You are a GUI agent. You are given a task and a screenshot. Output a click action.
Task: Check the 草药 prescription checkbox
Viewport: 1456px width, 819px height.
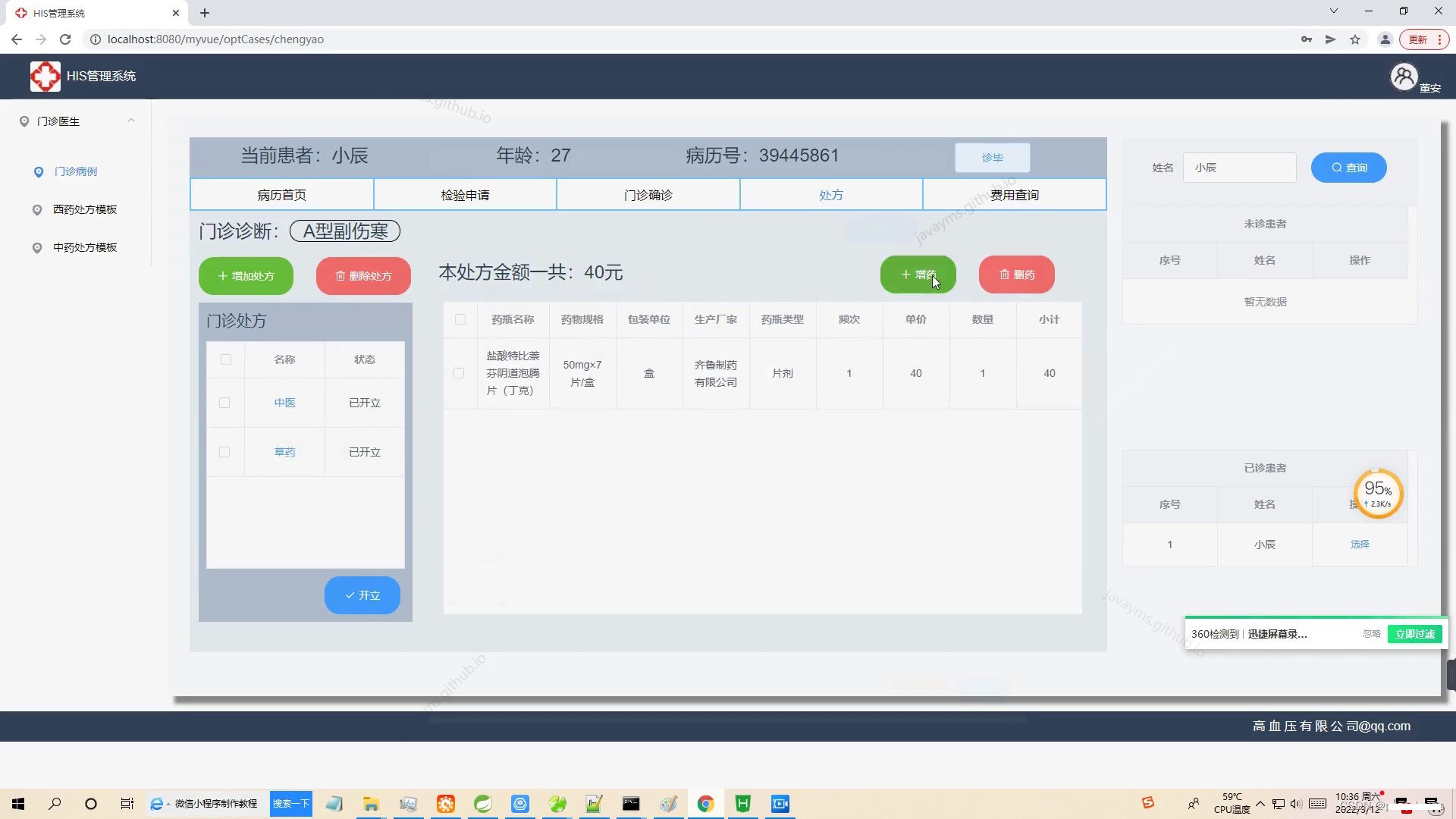coord(224,452)
